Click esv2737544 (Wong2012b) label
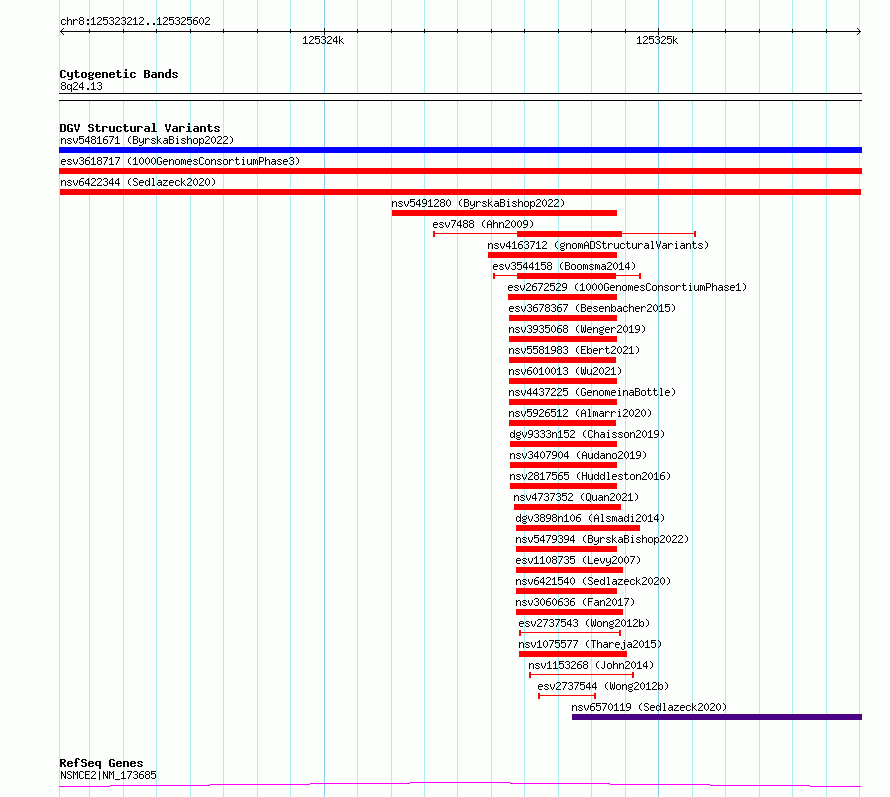Viewport: 890px width, 797px height. (x=603, y=686)
